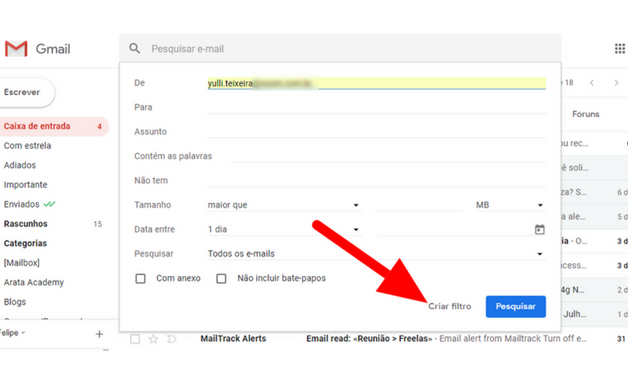Viewport: 628px width, 380px height.
Task: Open Com estrela folder
Action: (27, 146)
